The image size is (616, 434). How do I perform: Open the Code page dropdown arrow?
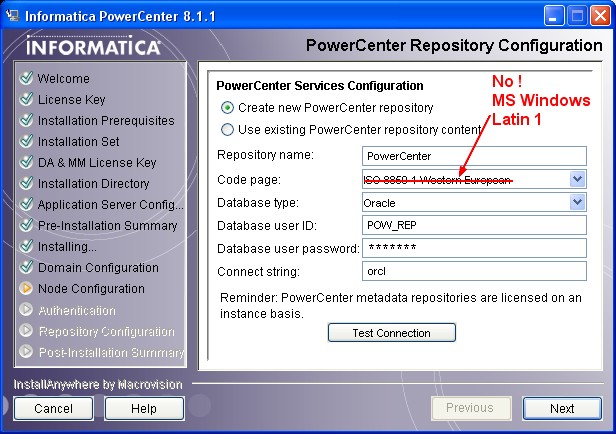click(x=577, y=179)
